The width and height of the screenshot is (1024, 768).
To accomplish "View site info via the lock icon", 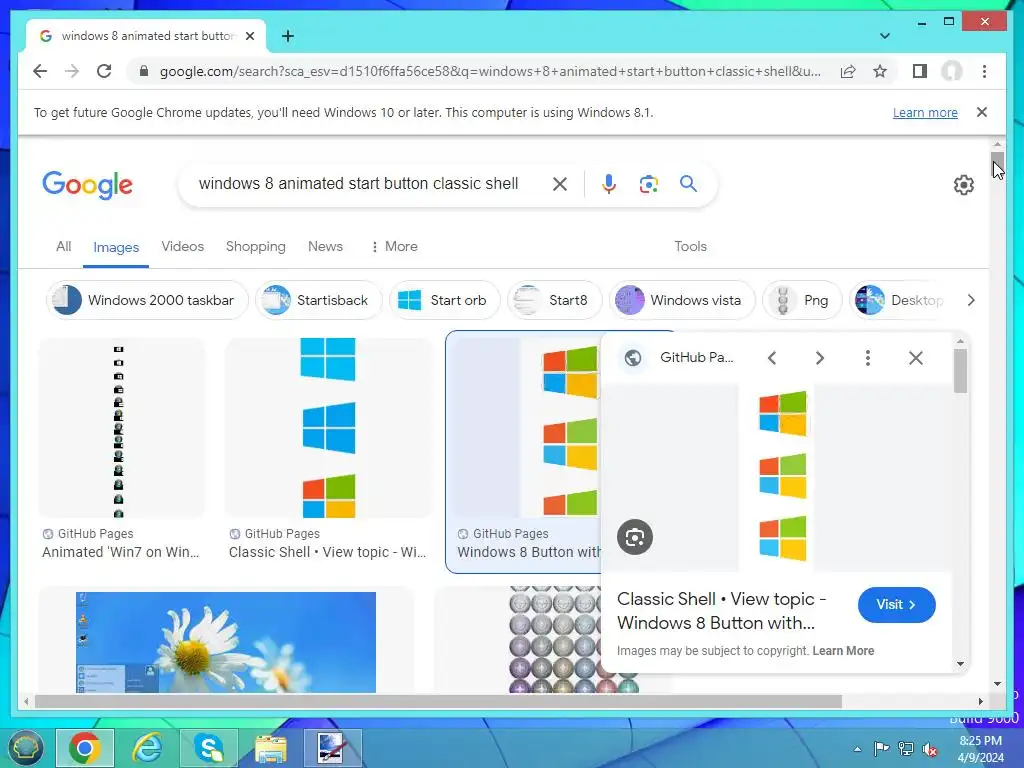I will tap(144, 71).
